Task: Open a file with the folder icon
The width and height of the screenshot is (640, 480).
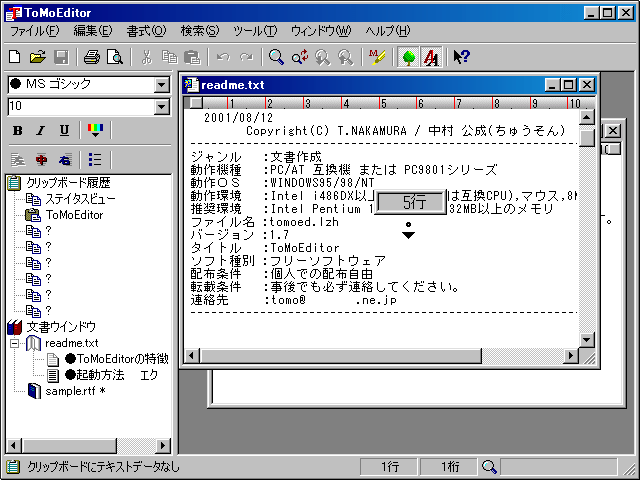Action: pyautogui.click(x=38, y=57)
